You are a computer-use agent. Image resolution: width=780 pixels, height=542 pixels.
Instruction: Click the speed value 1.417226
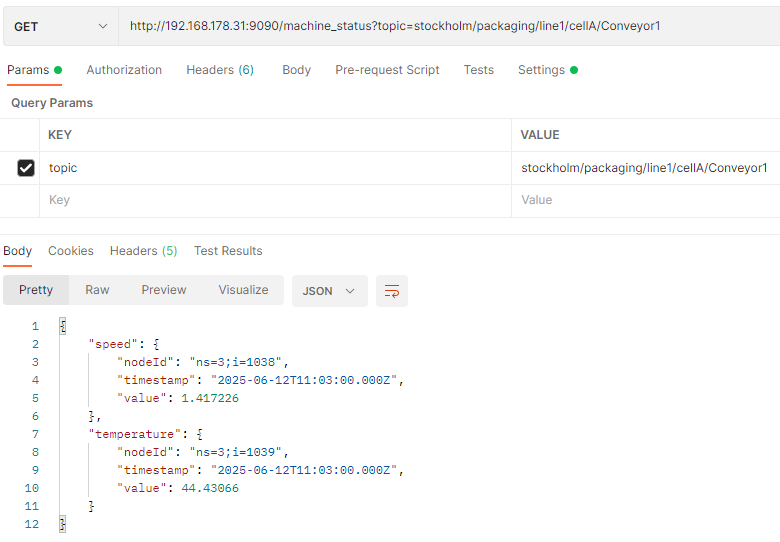(210, 398)
